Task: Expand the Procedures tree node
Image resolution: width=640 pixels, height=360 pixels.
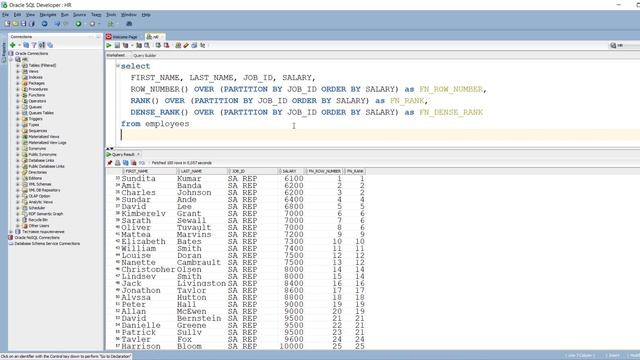Action: pyautogui.click(x=18, y=89)
